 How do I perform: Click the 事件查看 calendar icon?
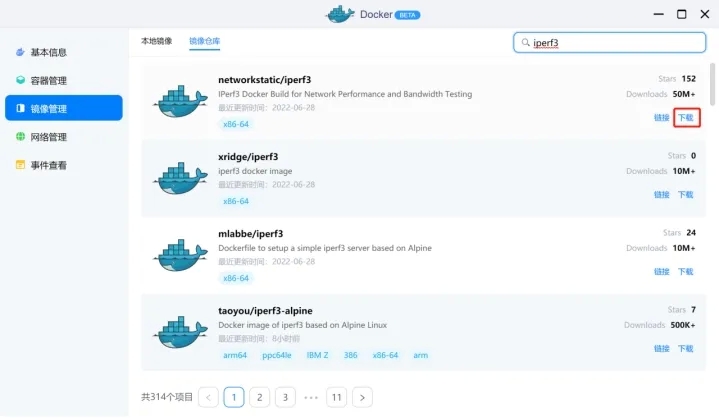20,165
